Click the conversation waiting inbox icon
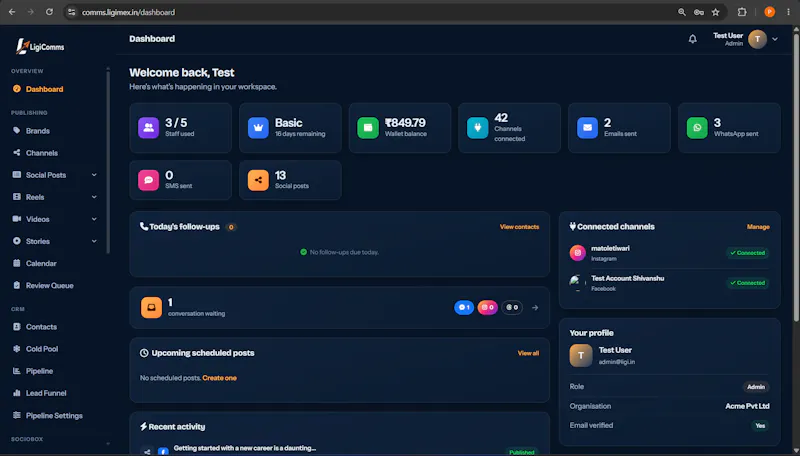 pos(151,307)
